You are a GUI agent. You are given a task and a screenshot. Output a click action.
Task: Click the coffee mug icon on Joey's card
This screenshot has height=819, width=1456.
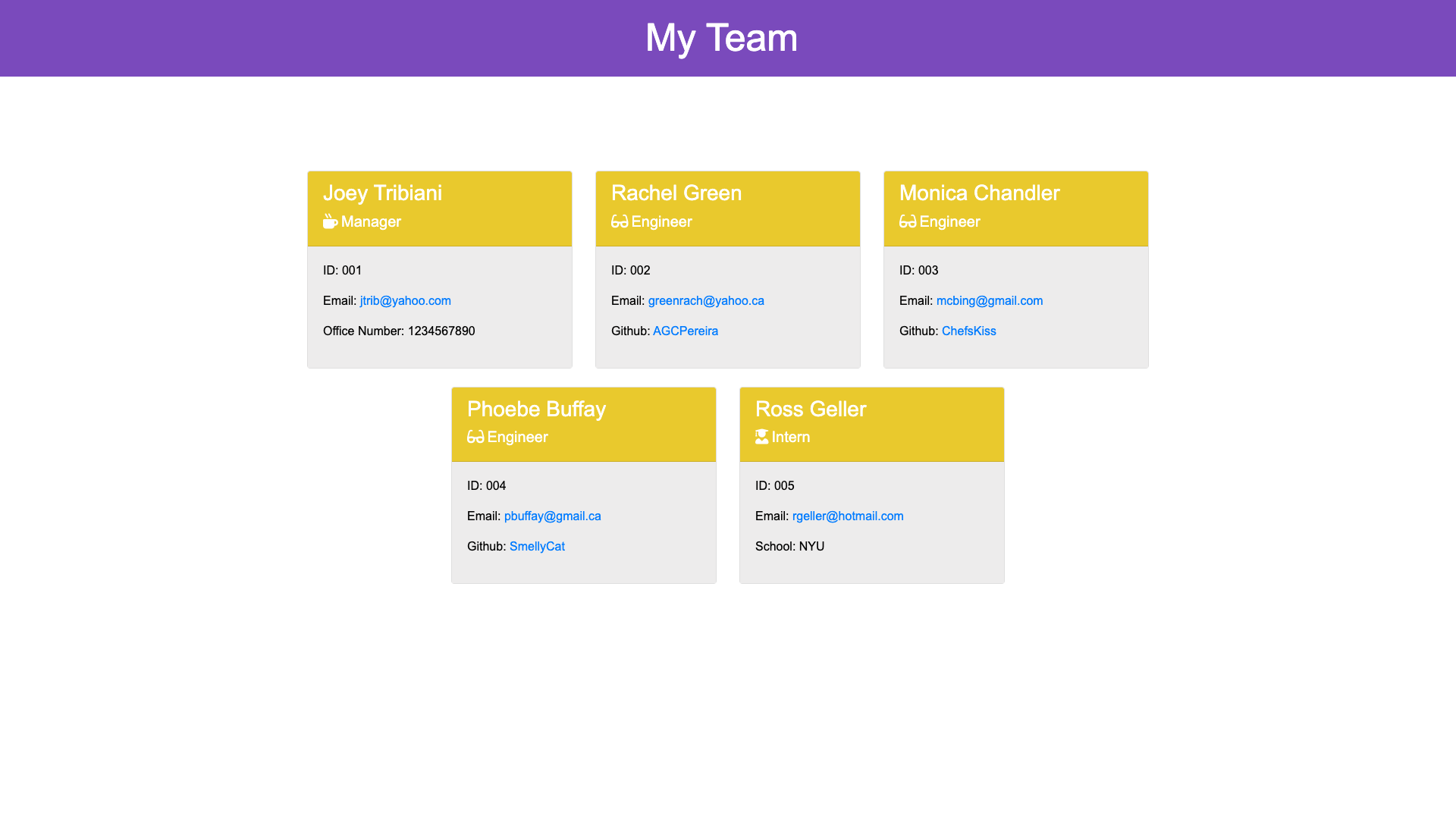pyautogui.click(x=330, y=221)
